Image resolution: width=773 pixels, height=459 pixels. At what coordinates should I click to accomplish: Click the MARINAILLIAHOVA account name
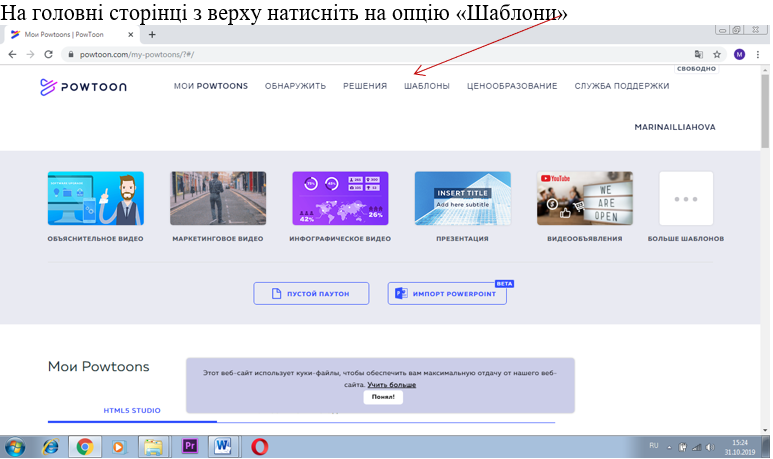[x=674, y=127]
